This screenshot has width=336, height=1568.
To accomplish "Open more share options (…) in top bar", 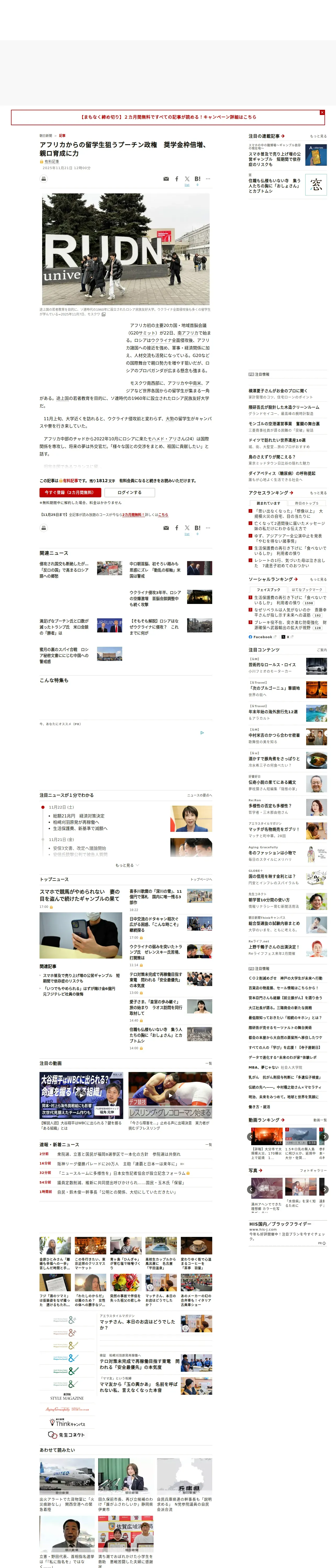I will tap(208, 179).
